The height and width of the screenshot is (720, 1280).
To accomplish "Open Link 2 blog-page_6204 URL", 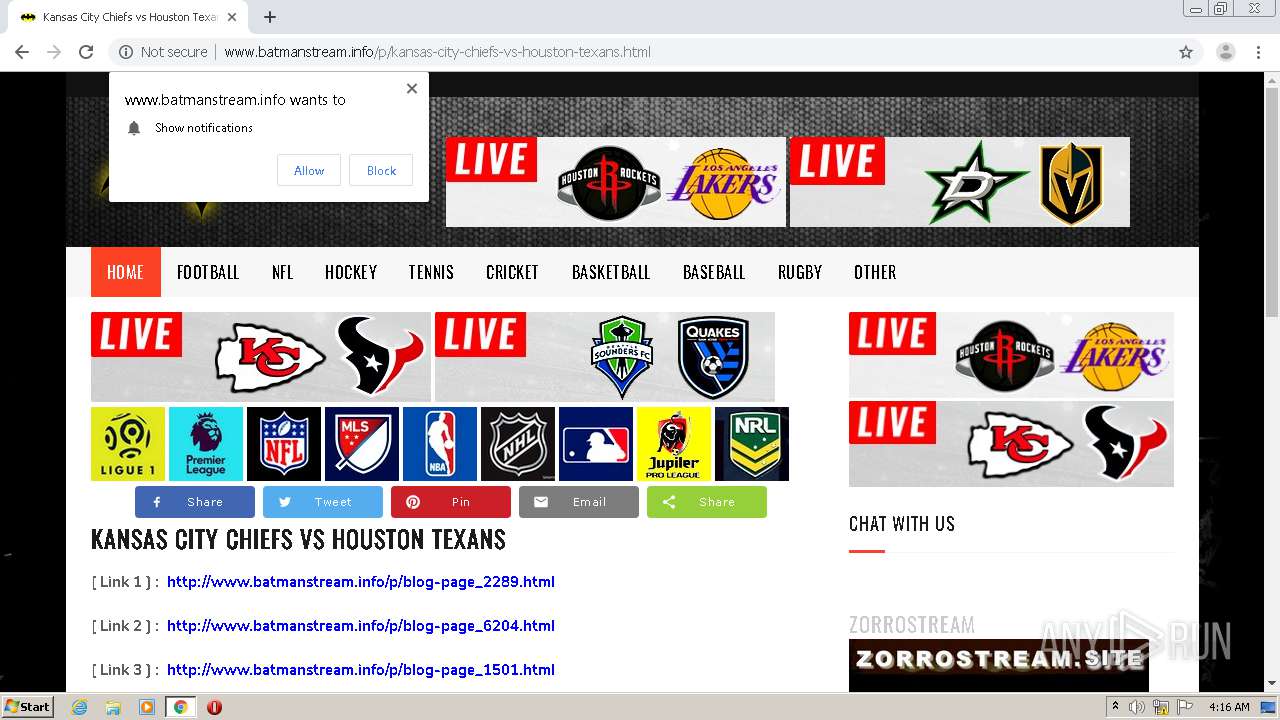I will pos(361,626).
